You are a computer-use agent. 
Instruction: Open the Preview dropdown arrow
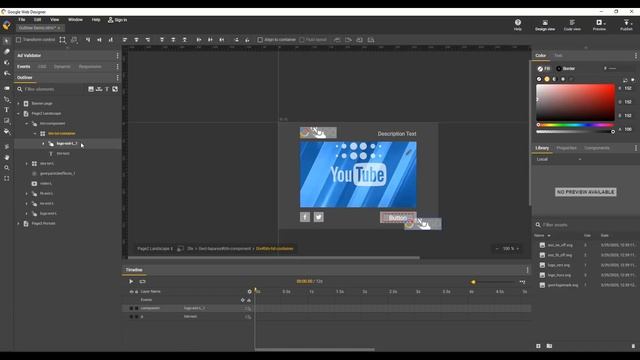pyautogui.click(x=604, y=23)
